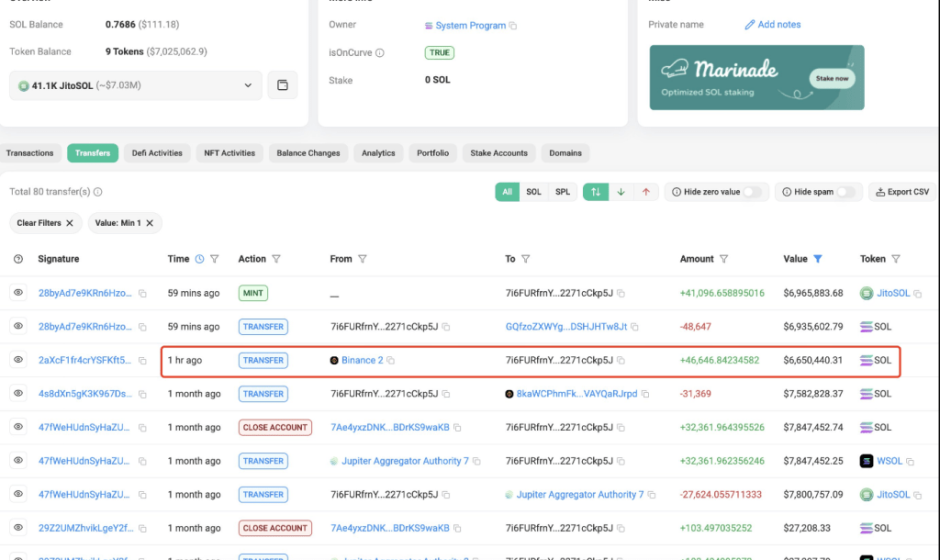Click the Time column filter funnel icon
The width and height of the screenshot is (940, 560).
click(x=214, y=259)
